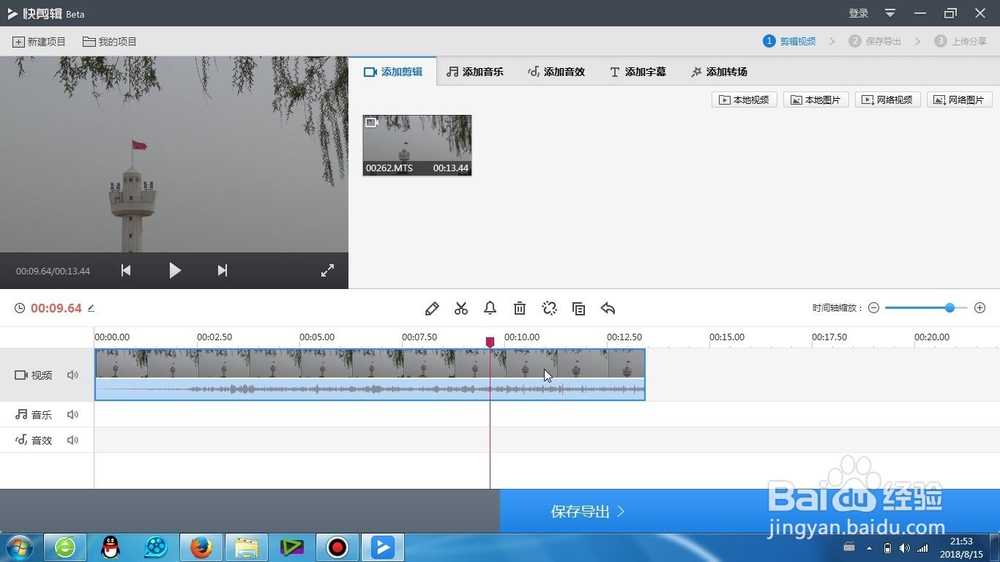1000x562 pixels.
Task: Zoom in the timeline with the plus icon
Action: 980,308
